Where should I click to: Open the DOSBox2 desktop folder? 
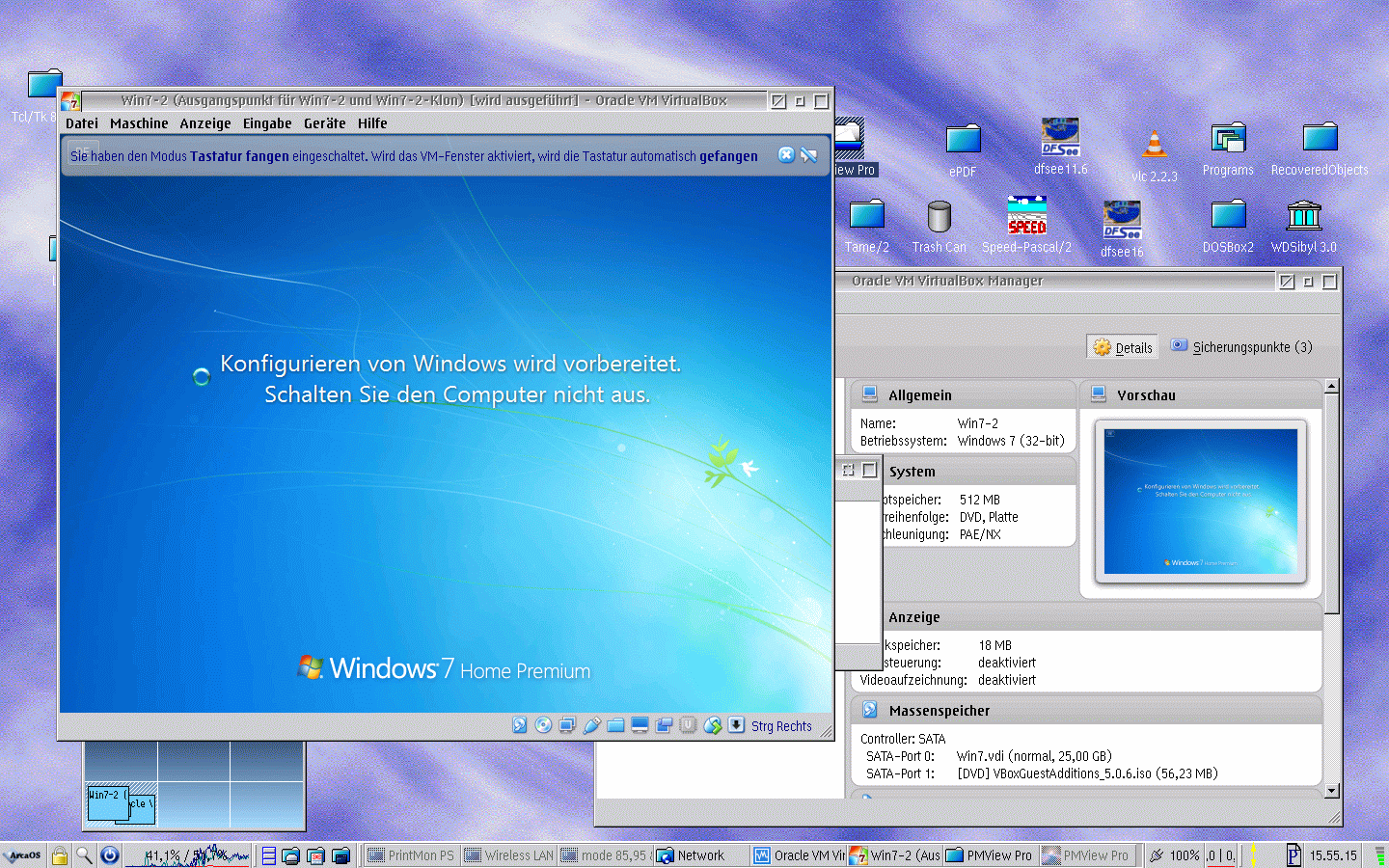(1228, 227)
